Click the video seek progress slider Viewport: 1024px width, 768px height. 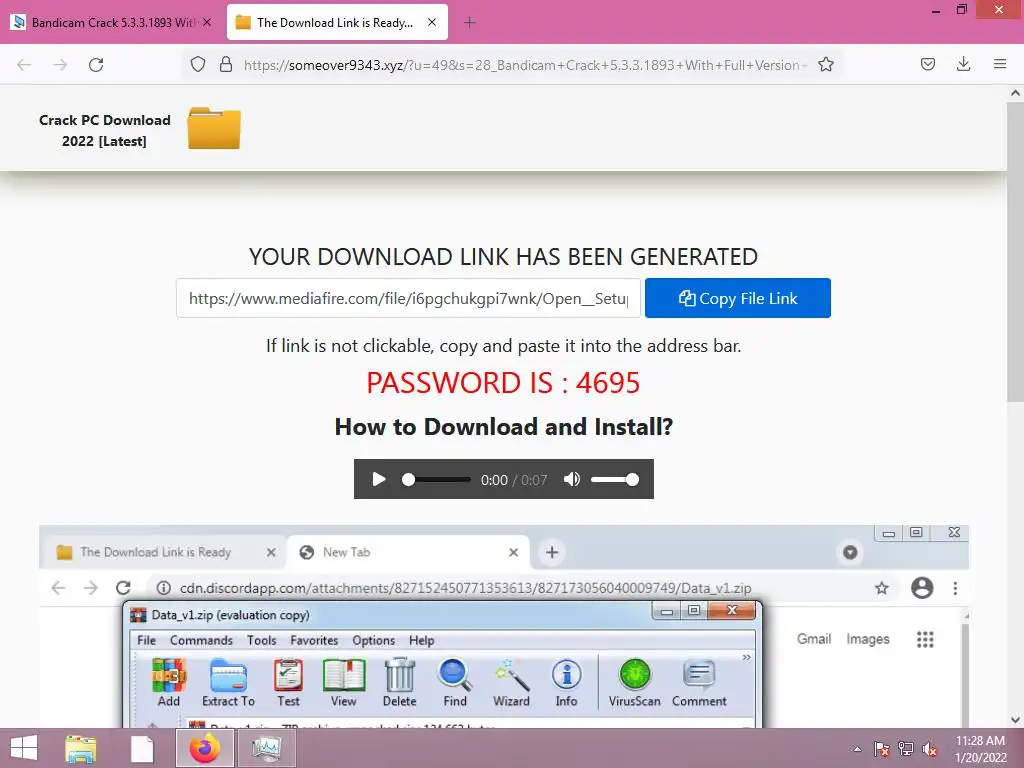click(437, 479)
